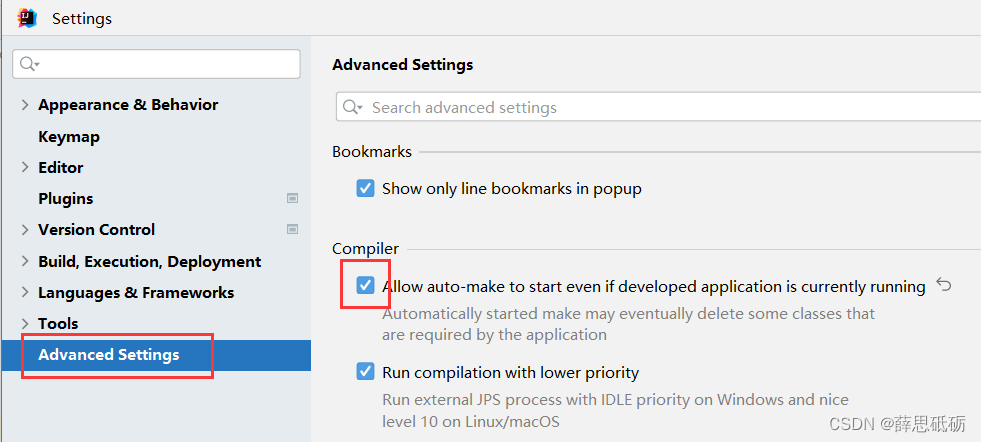The image size is (981, 442).
Task: Expand the Tools tree arrow
Action: coord(25,324)
